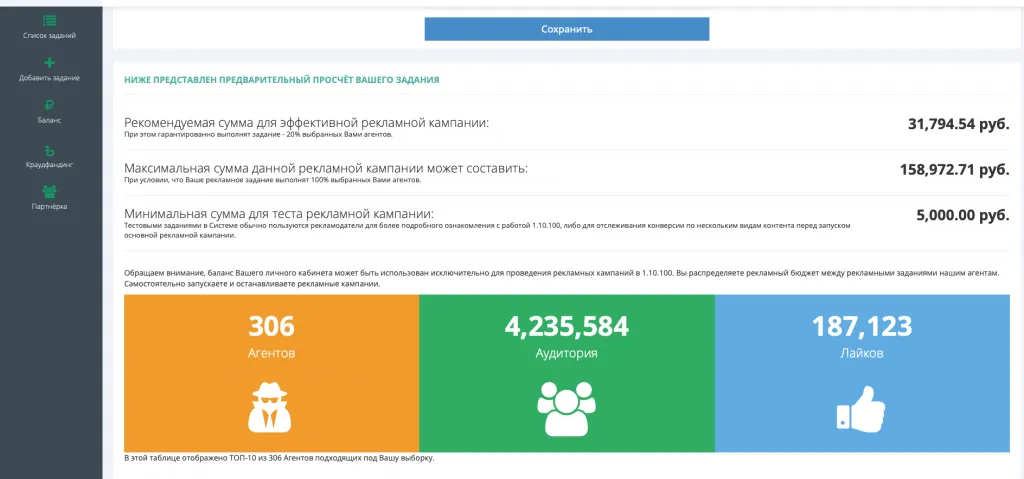1024x479 pixels.
Task: Click the audience group icon in green card
Action: click(x=567, y=408)
